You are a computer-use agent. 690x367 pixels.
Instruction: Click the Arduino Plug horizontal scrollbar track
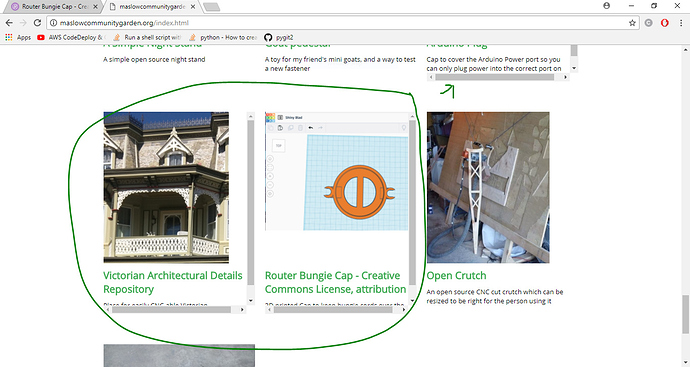point(498,77)
